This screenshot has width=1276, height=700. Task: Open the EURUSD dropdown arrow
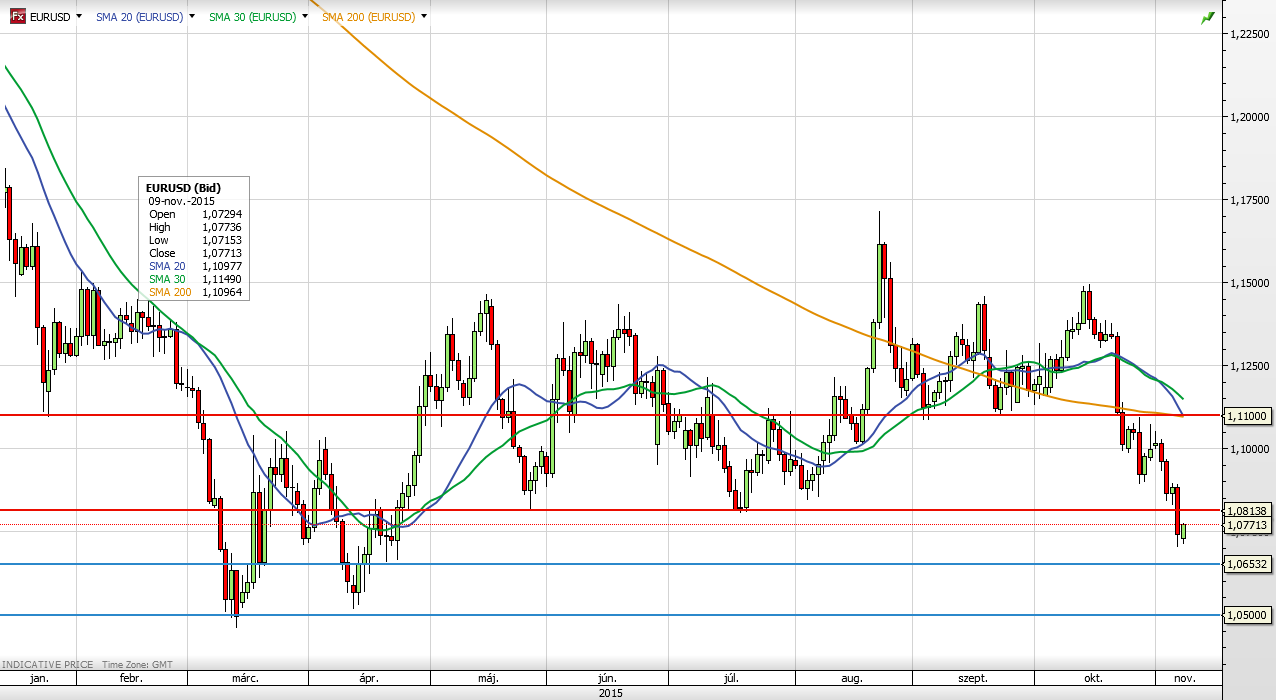point(79,17)
